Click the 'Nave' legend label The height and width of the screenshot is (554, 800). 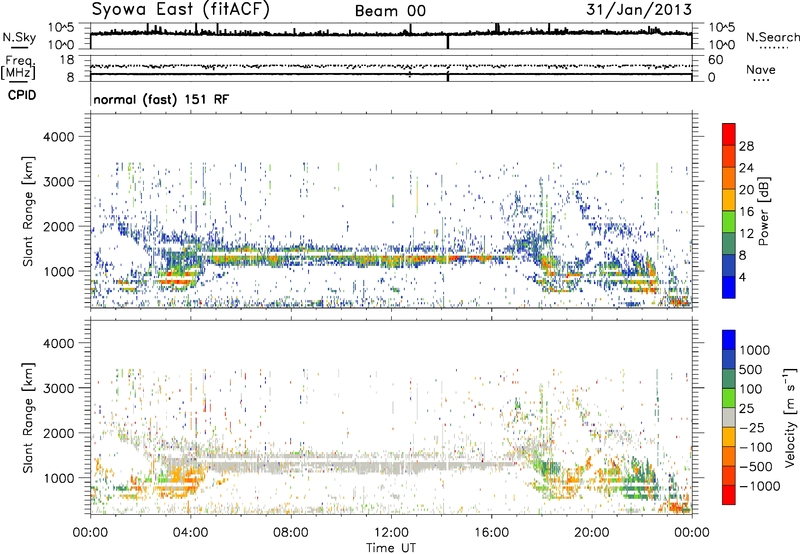[x=761, y=70]
